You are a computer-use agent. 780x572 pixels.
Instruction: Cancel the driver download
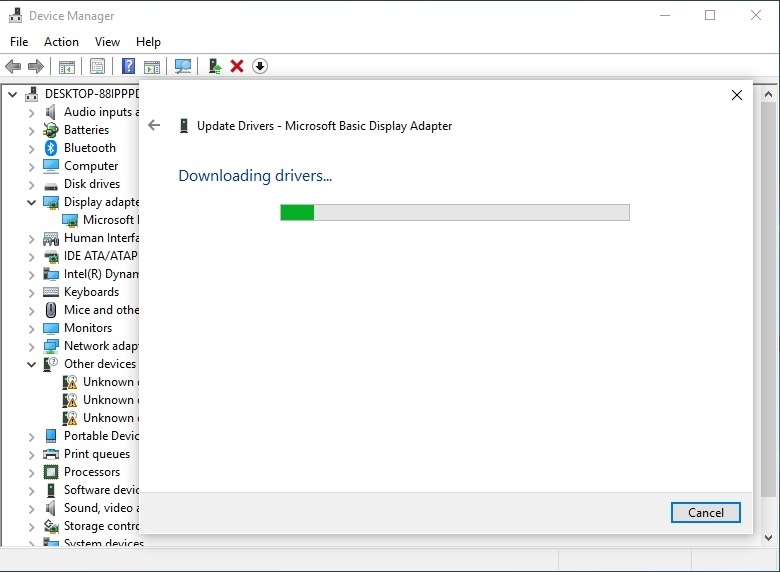705,512
